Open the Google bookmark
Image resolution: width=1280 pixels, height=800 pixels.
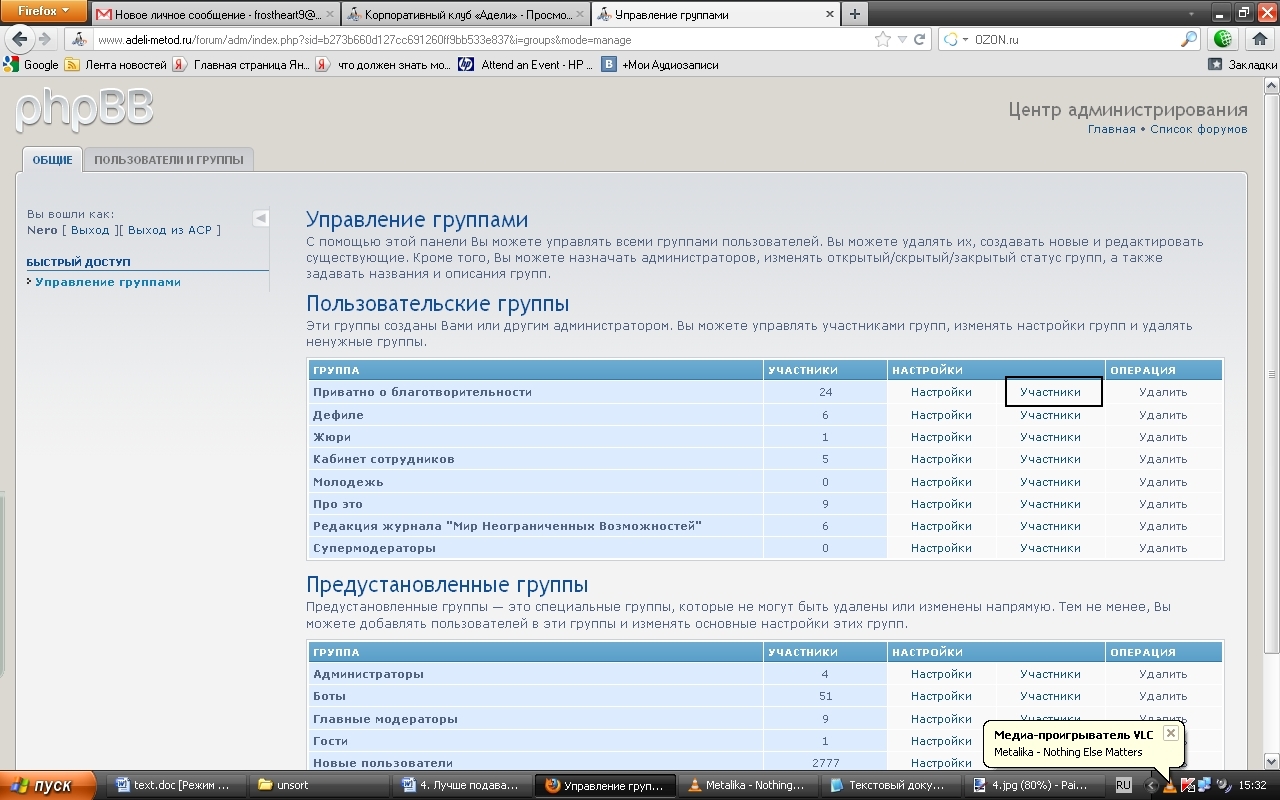point(31,65)
